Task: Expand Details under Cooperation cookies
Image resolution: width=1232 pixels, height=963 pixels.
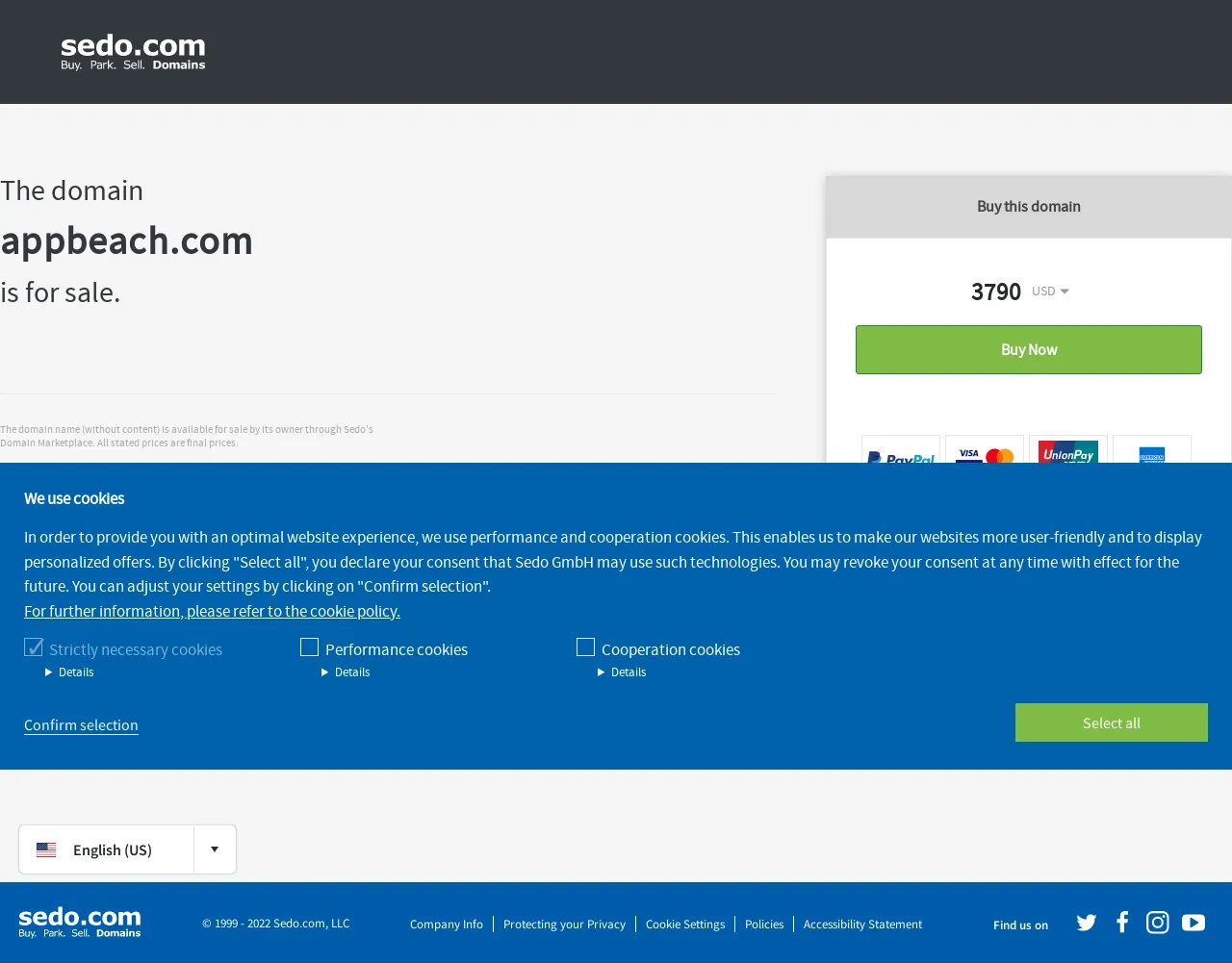Action: pos(622,672)
